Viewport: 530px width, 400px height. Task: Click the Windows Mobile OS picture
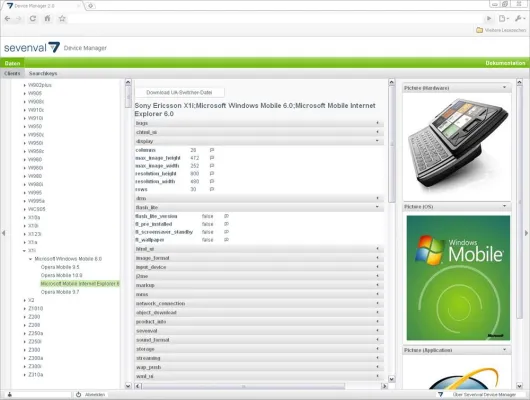(x=458, y=278)
